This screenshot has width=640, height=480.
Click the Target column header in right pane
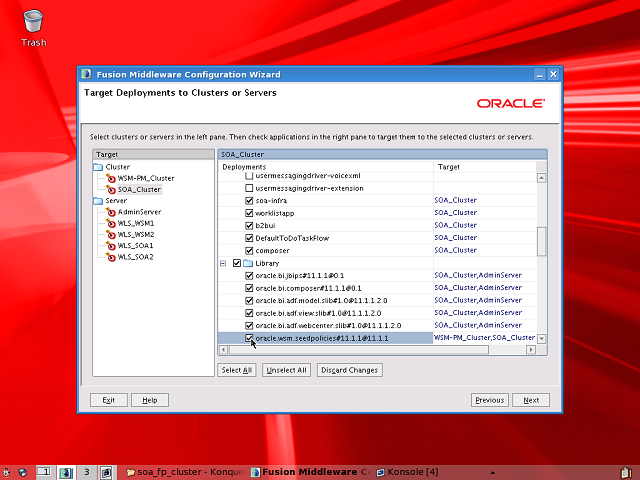tap(485, 167)
